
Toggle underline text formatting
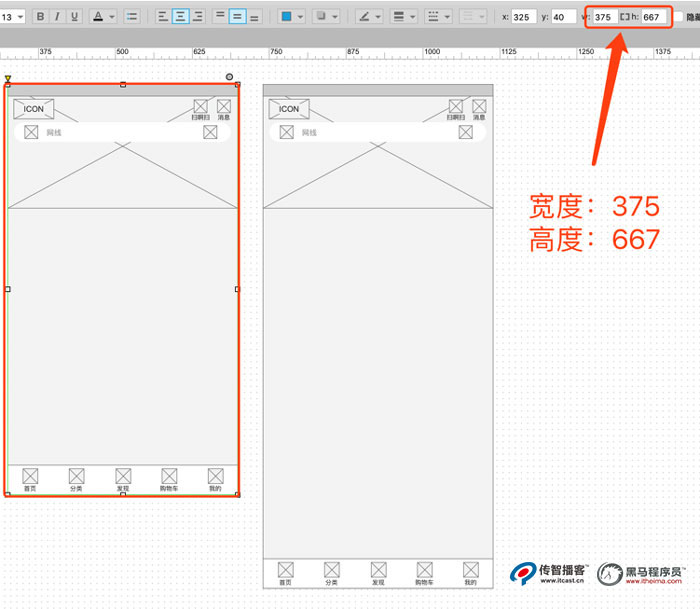(x=74, y=17)
